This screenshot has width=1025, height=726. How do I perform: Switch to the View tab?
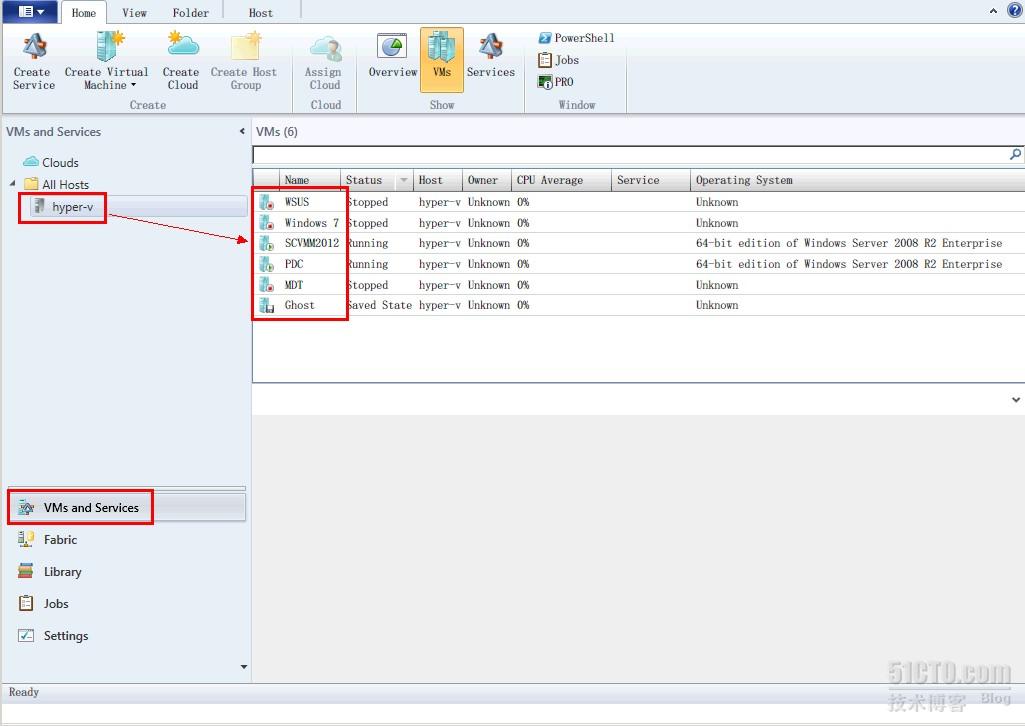point(134,12)
